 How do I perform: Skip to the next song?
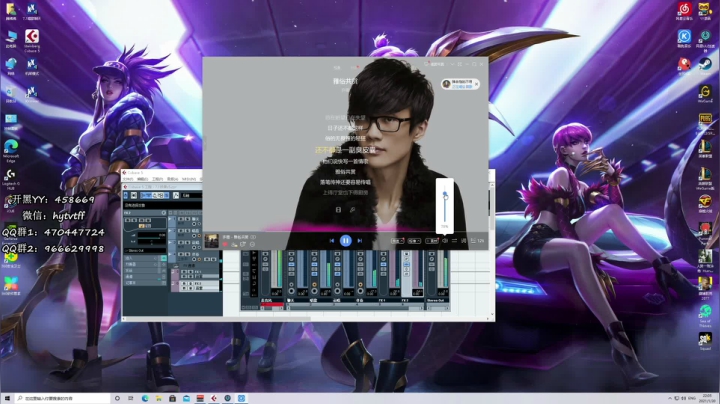[360, 241]
